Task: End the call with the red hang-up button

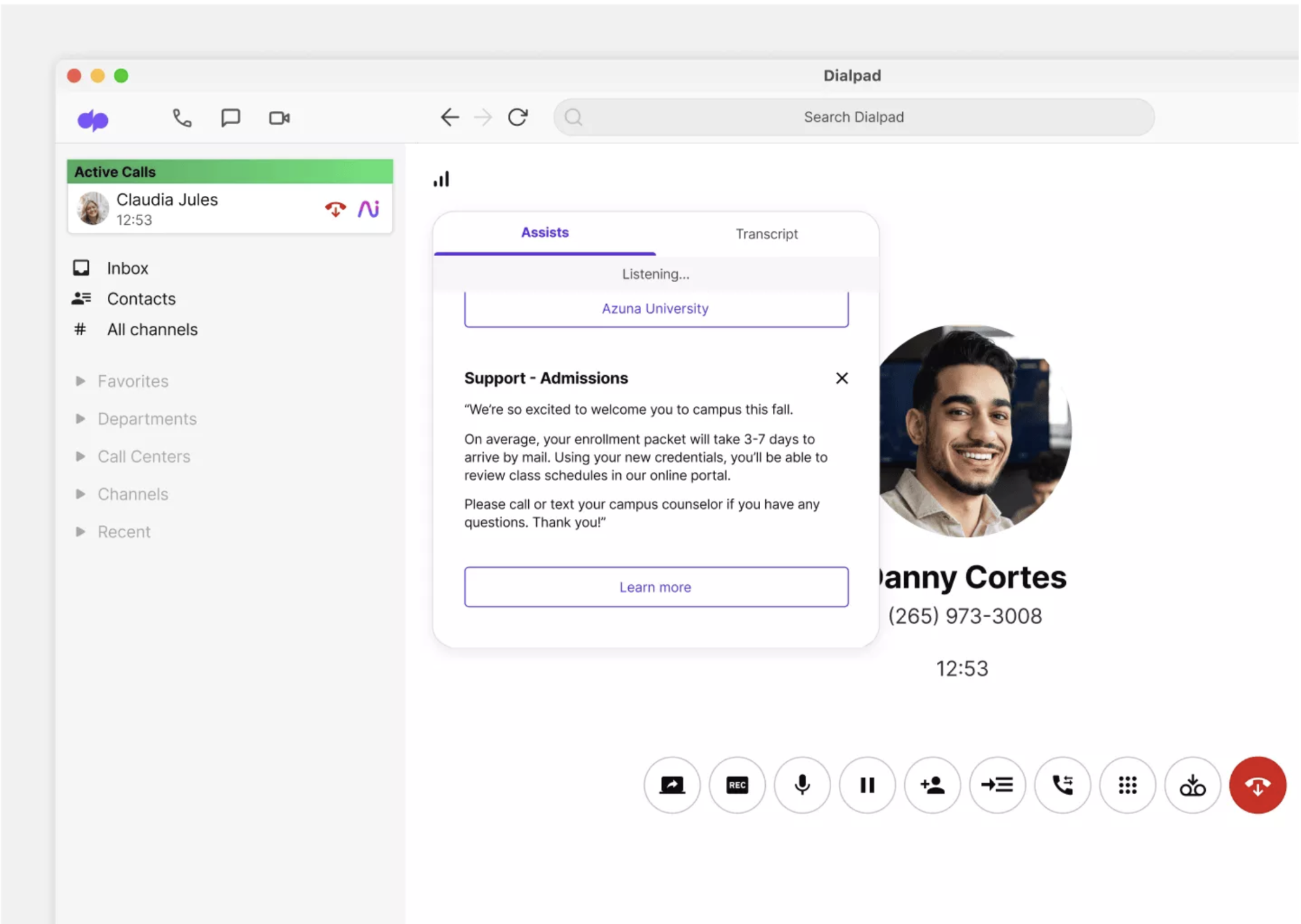Action: 1257,785
